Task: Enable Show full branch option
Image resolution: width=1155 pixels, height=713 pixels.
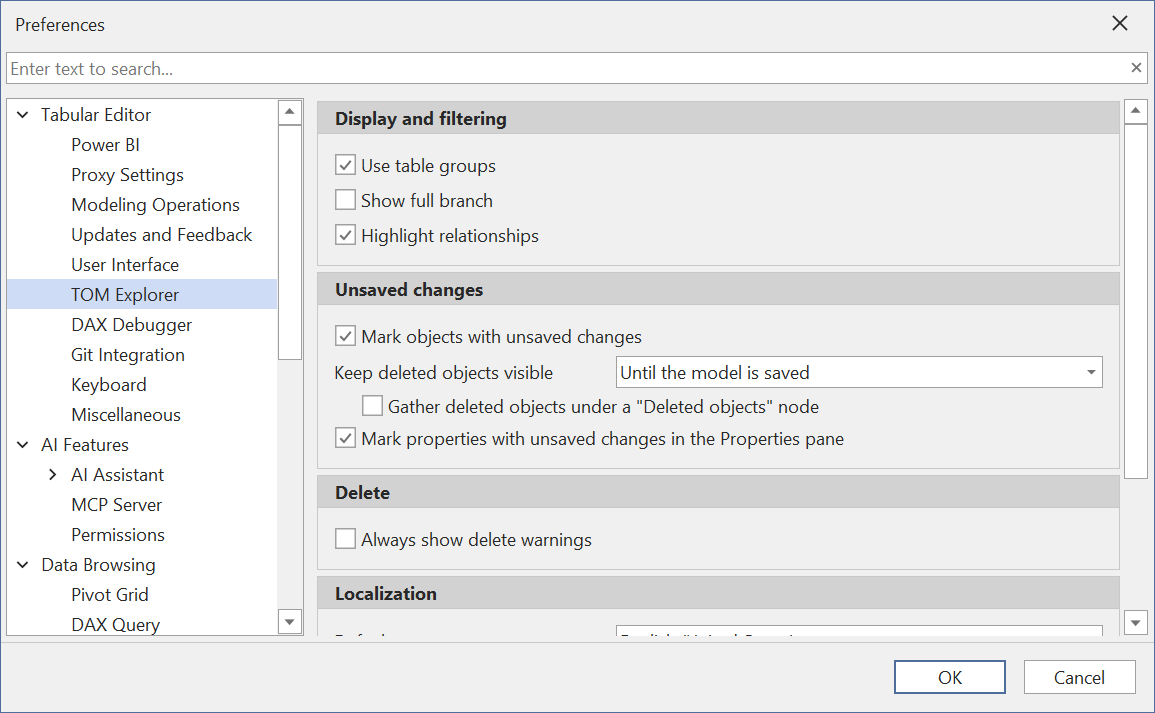Action: (345, 200)
